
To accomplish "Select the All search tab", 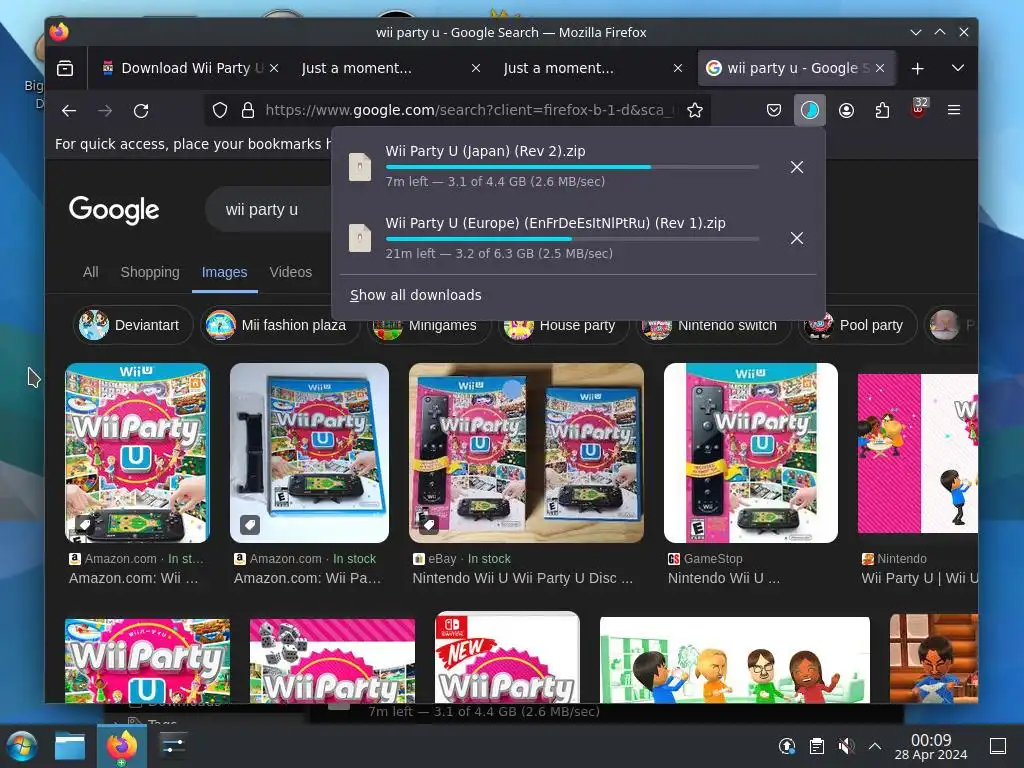I will [x=91, y=272].
